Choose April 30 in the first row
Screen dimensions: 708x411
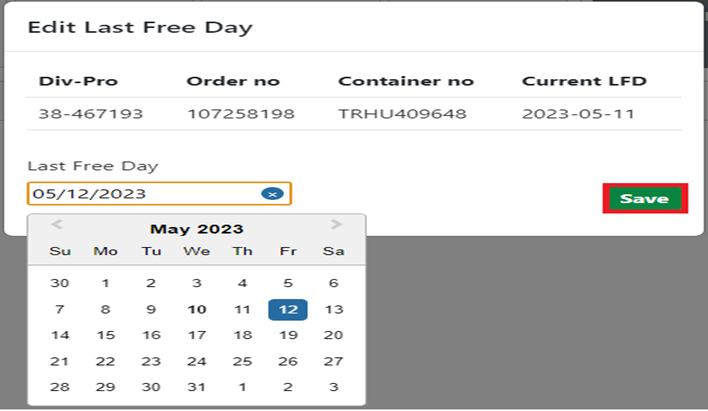tap(60, 283)
